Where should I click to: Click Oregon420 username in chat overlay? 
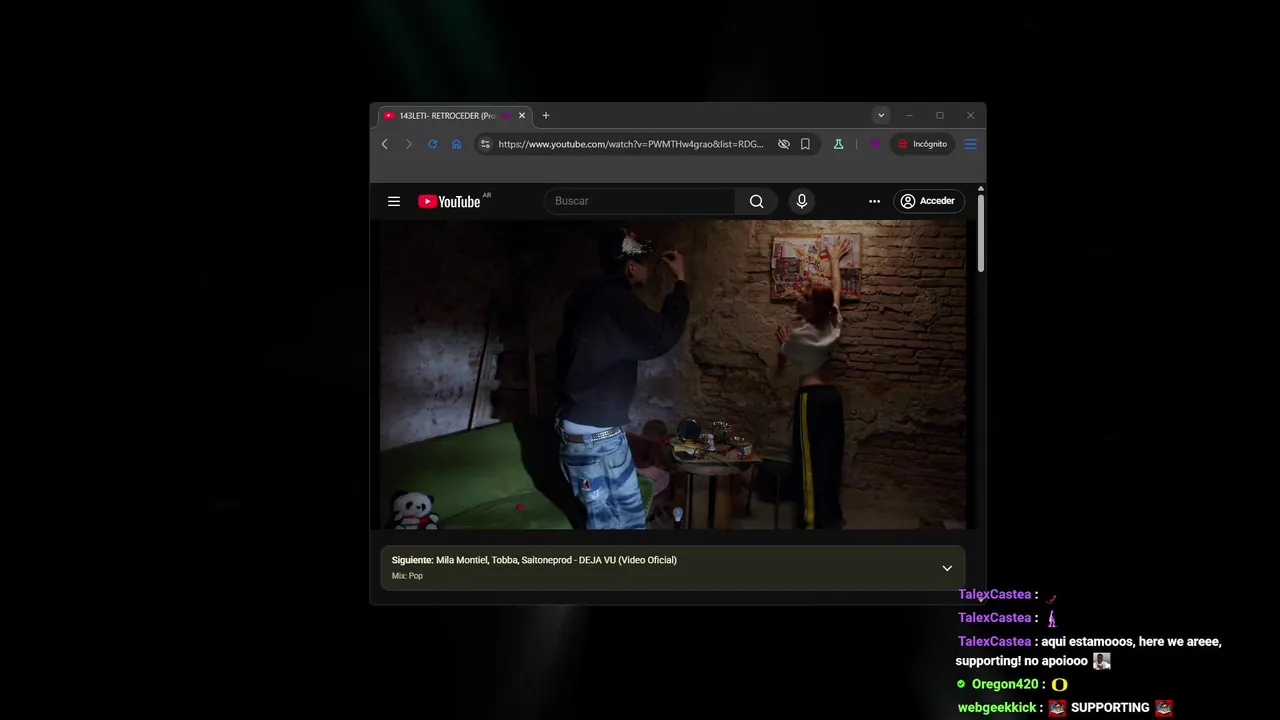(1005, 684)
